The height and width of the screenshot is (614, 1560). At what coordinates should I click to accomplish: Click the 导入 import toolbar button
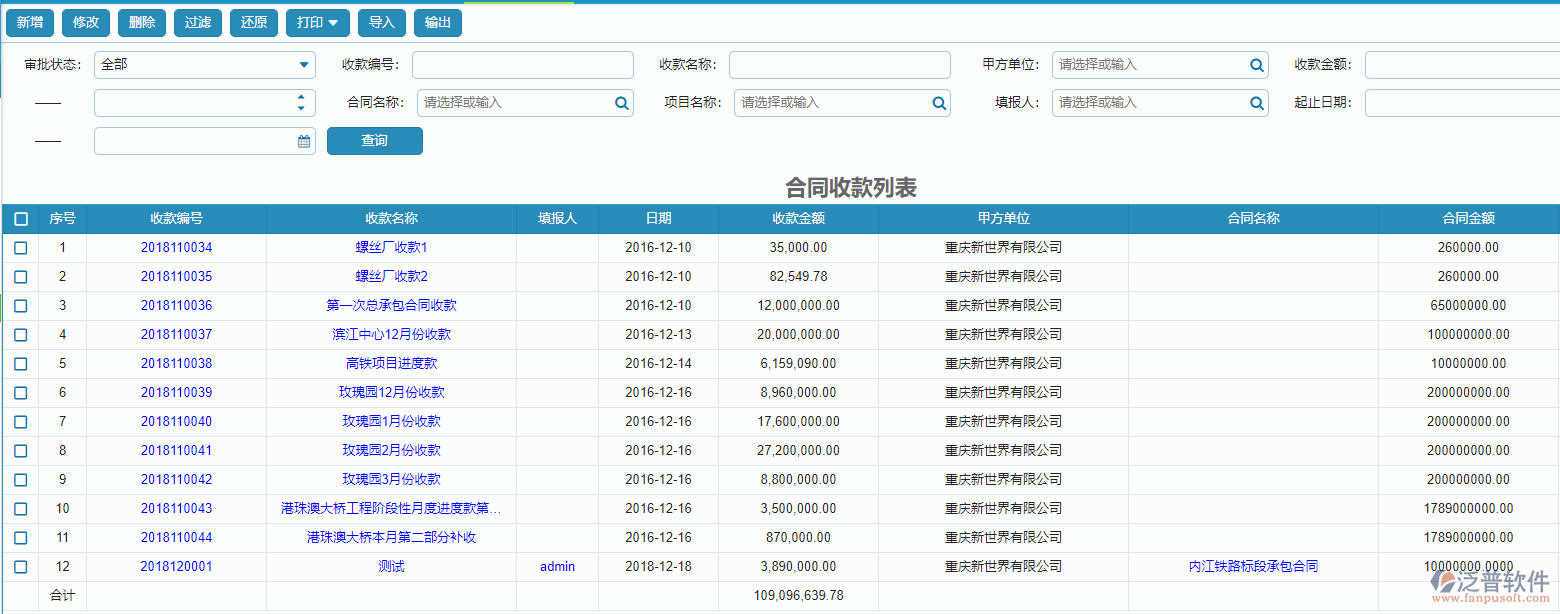381,21
